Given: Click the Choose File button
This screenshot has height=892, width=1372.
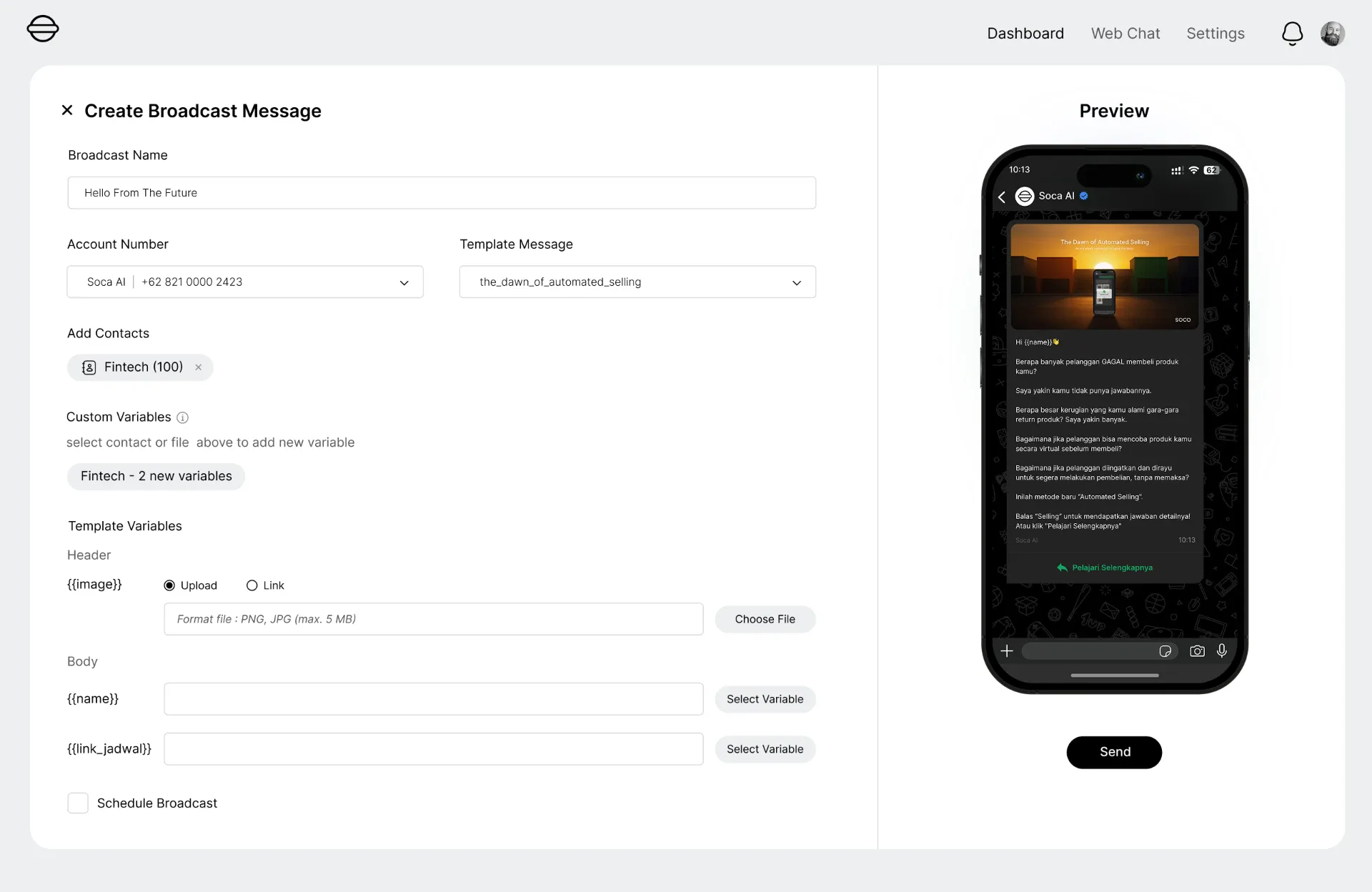Looking at the screenshot, I should 765,619.
